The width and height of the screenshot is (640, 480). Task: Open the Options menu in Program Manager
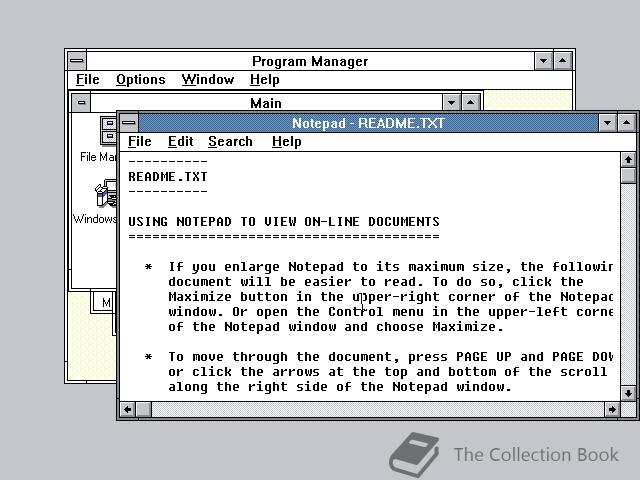141,80
